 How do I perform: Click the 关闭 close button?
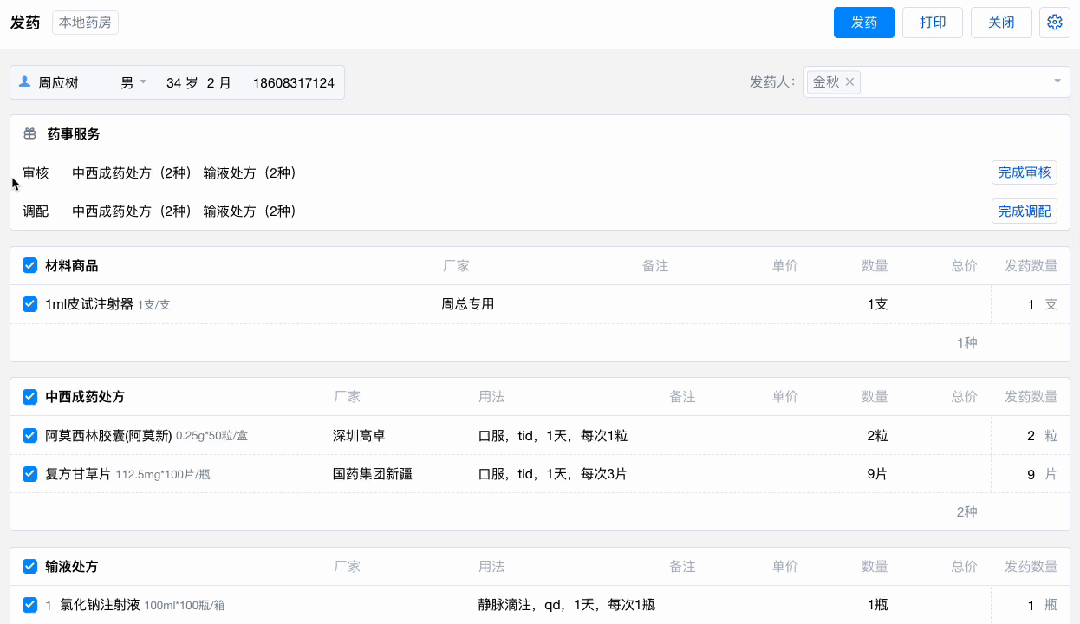pos(1001,23)
